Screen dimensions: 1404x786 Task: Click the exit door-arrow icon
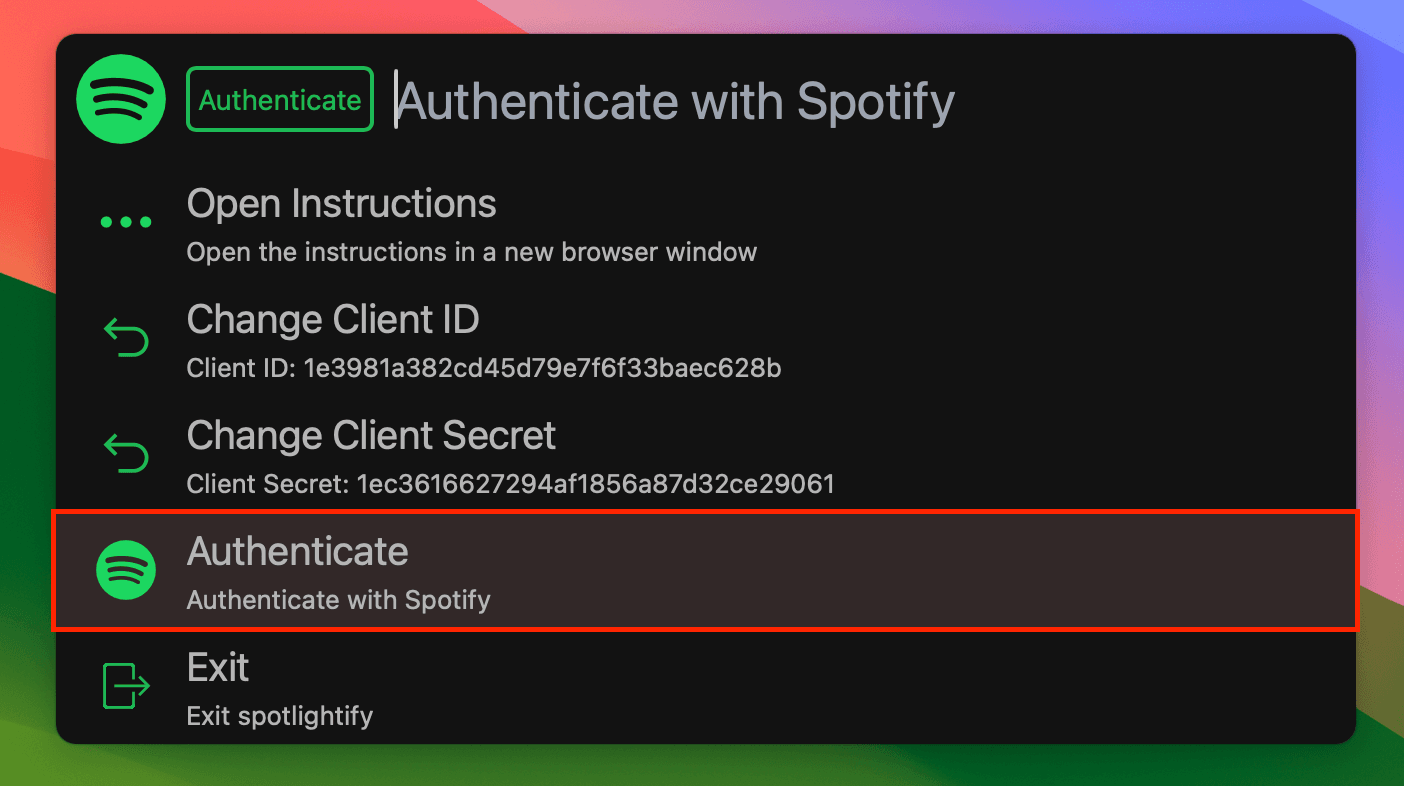tap(126, 686)
